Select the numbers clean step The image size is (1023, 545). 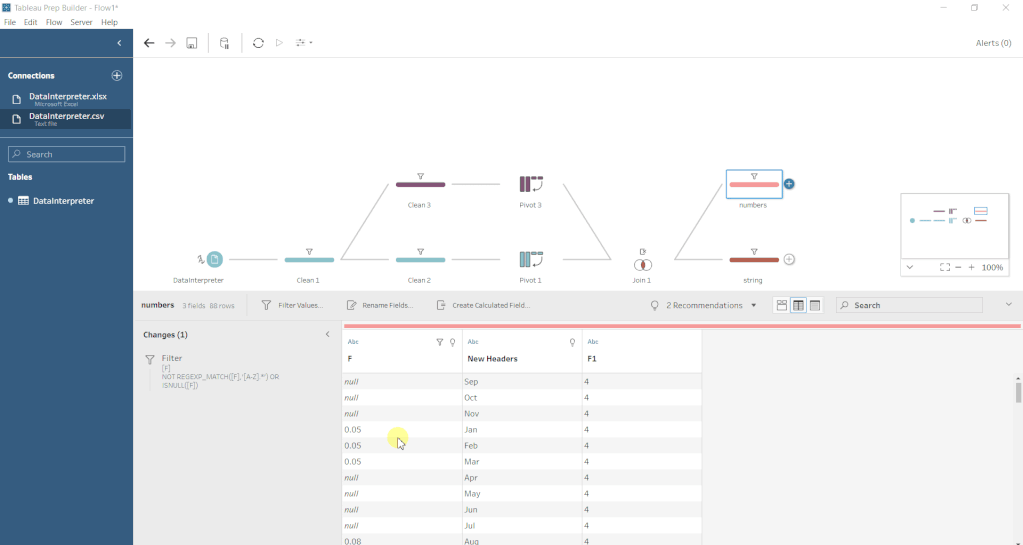pyautogui.click(x=754, y=184)
